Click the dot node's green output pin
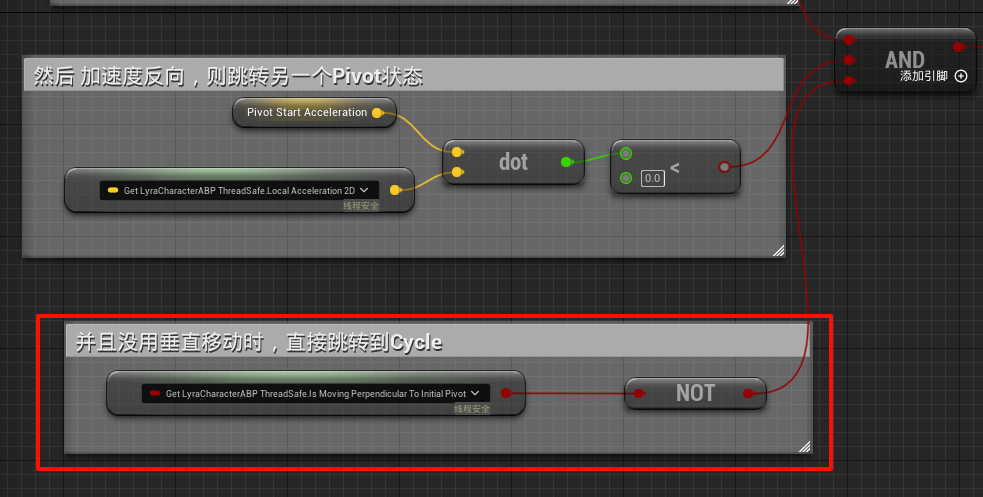Screen dimensions: 983x497 [x=567, y=162]
